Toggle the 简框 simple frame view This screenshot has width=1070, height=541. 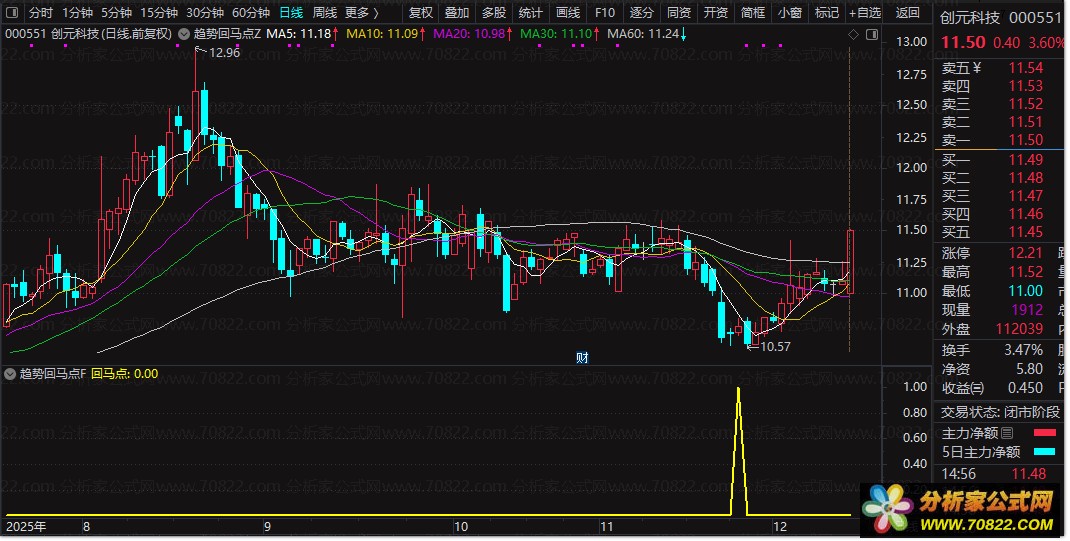[753, 12]
